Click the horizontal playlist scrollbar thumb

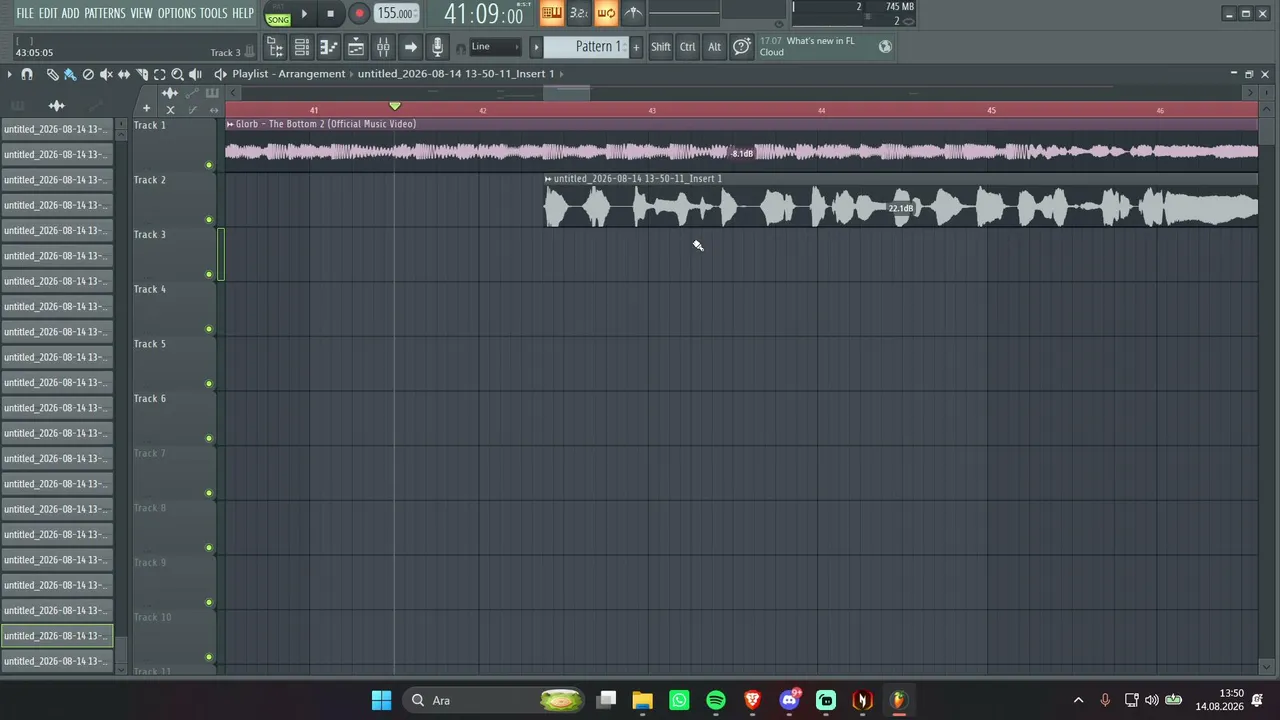click(567, 93)
